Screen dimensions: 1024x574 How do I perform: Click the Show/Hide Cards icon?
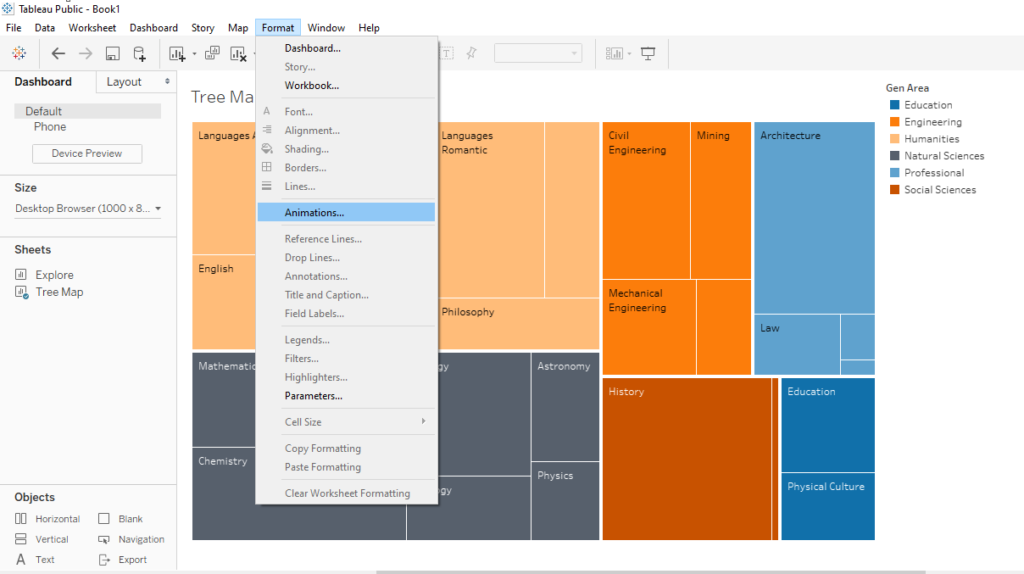pyautogui.click(x=614, y=54)
